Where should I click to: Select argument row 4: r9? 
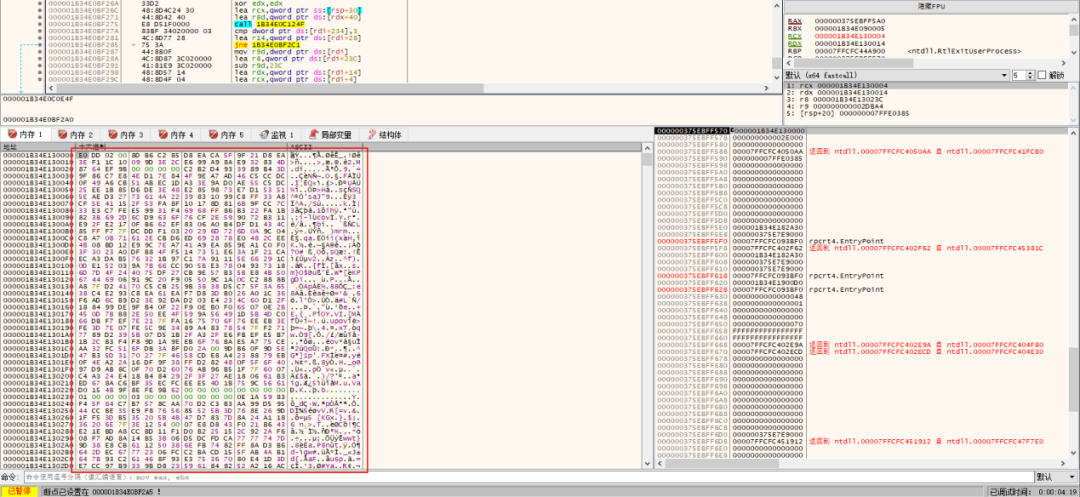coord(925,107)
